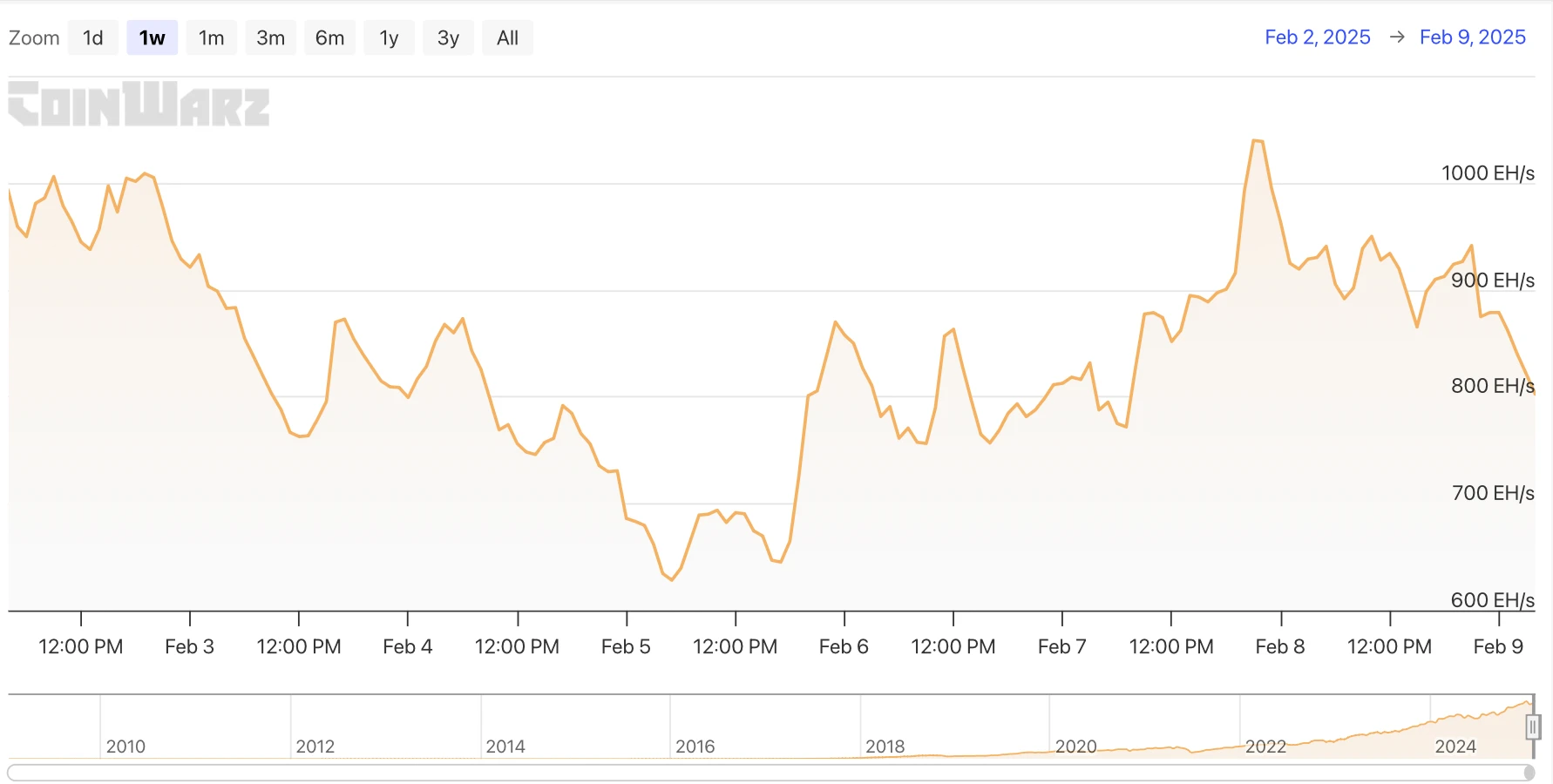Screen dimensions: 1553x784
Task: Click the 2018 label in navigator
Action: click(885, 747)
